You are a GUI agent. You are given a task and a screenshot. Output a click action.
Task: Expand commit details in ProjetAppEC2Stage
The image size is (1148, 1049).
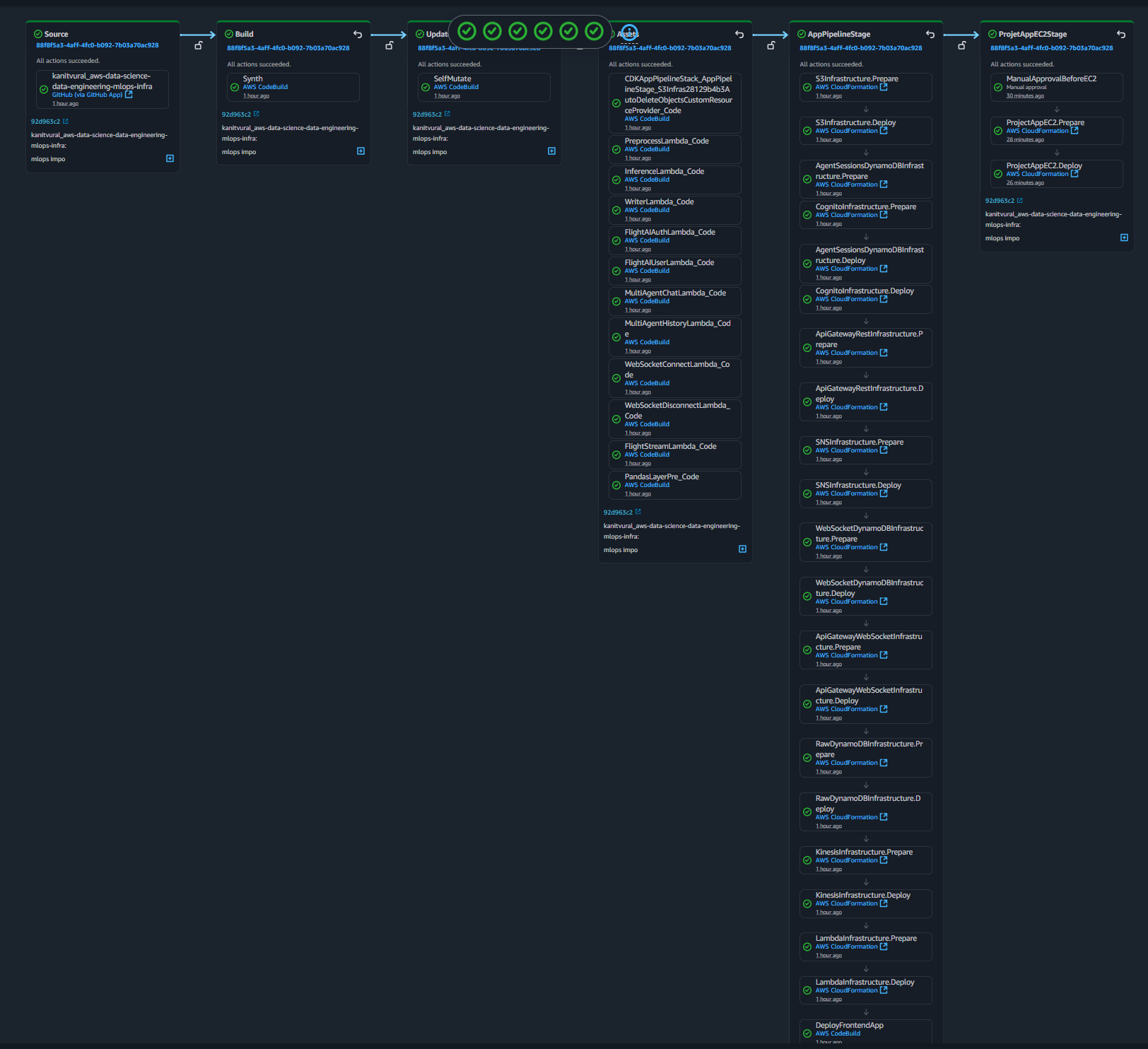pos(1124,238)
